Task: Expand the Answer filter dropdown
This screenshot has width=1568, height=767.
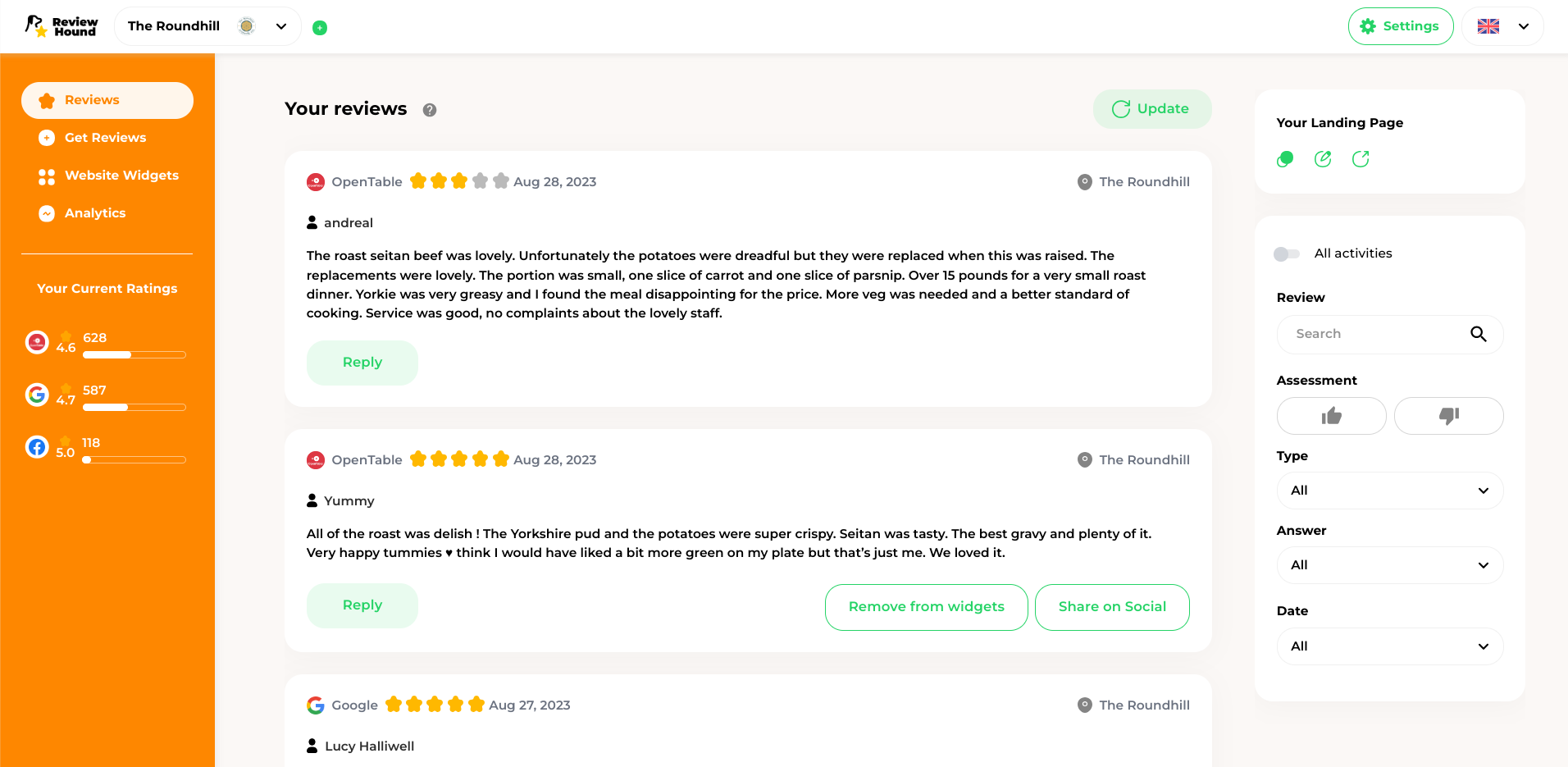Action: [x=1390, y=565]
